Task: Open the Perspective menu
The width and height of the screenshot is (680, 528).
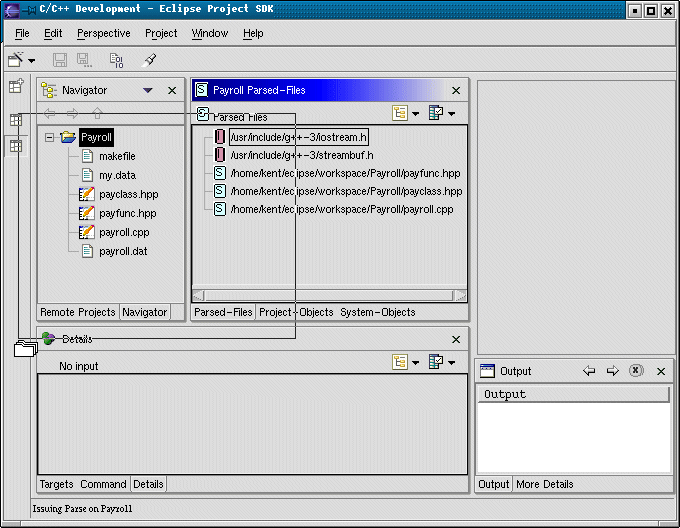Action: coord(103,33)
